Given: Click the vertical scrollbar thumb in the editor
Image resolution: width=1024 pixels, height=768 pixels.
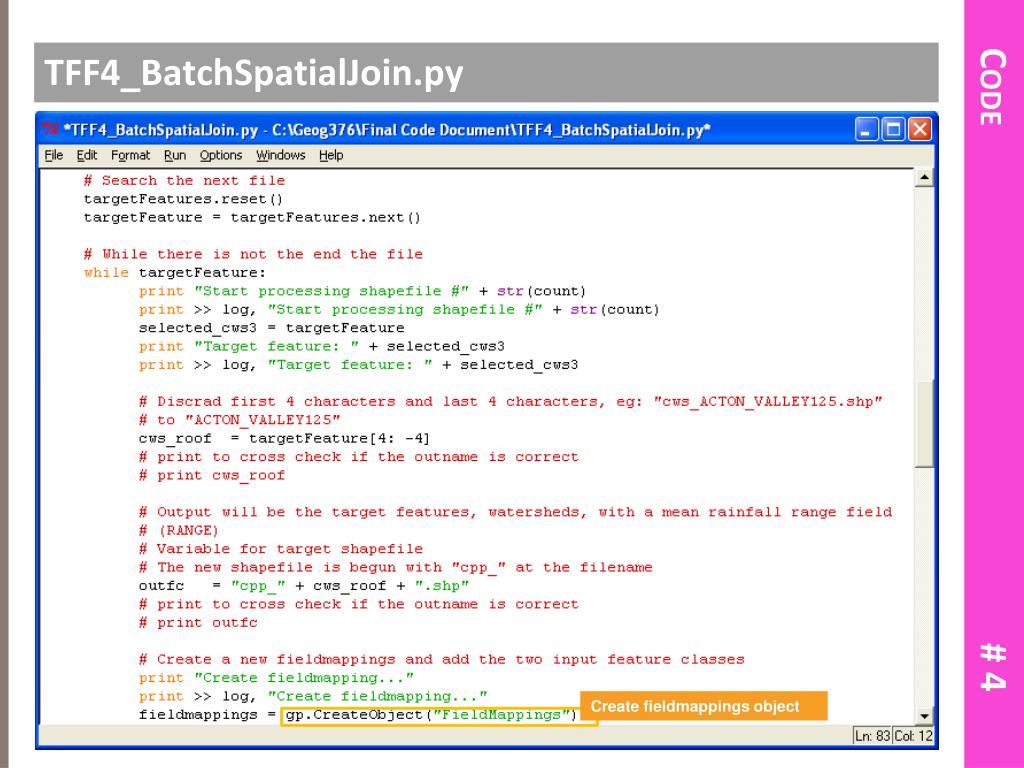Looking at the screenshot, I should pos(923,423).
